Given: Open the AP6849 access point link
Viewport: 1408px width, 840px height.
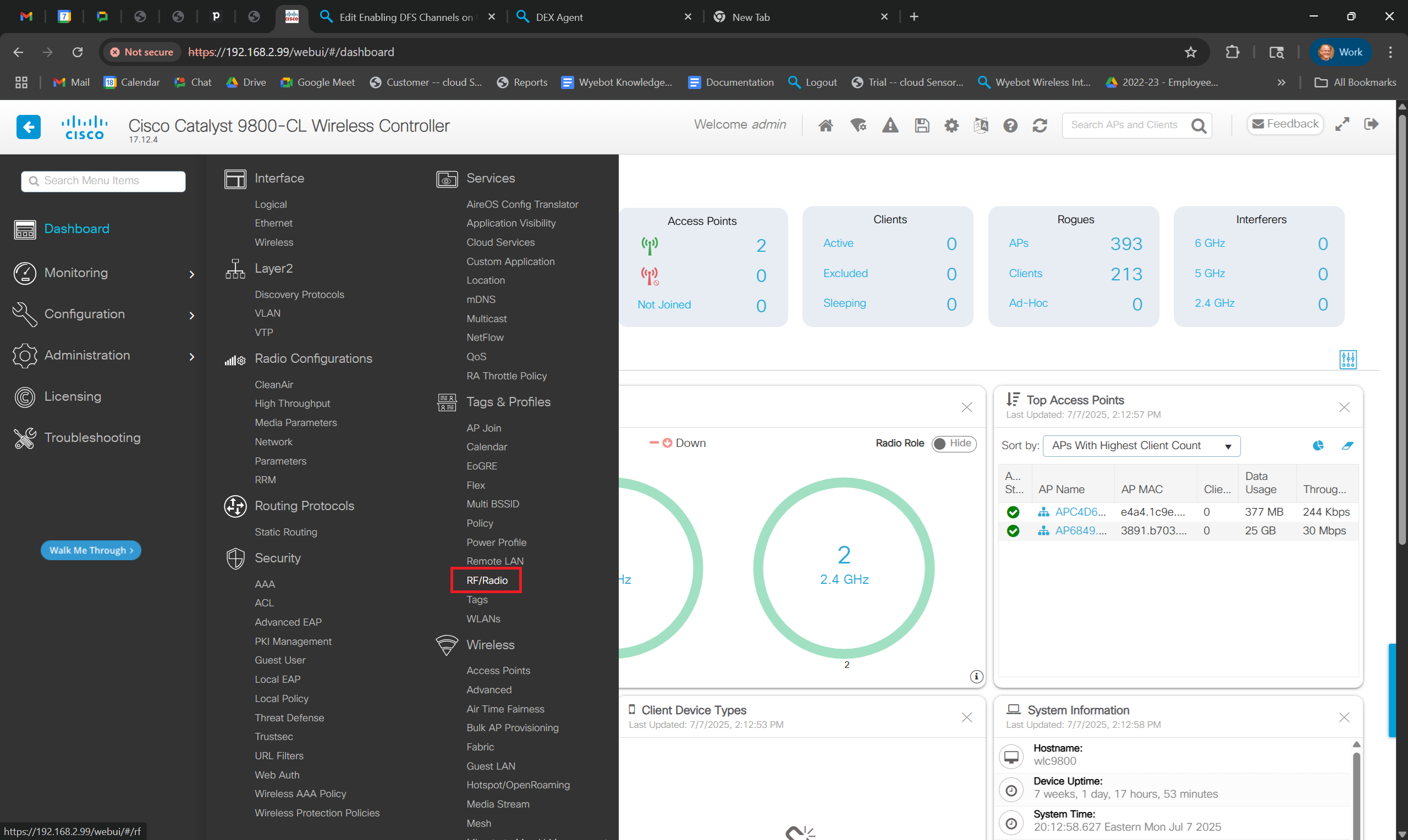Looking at the screenshot, I should tap(1080, 530).
